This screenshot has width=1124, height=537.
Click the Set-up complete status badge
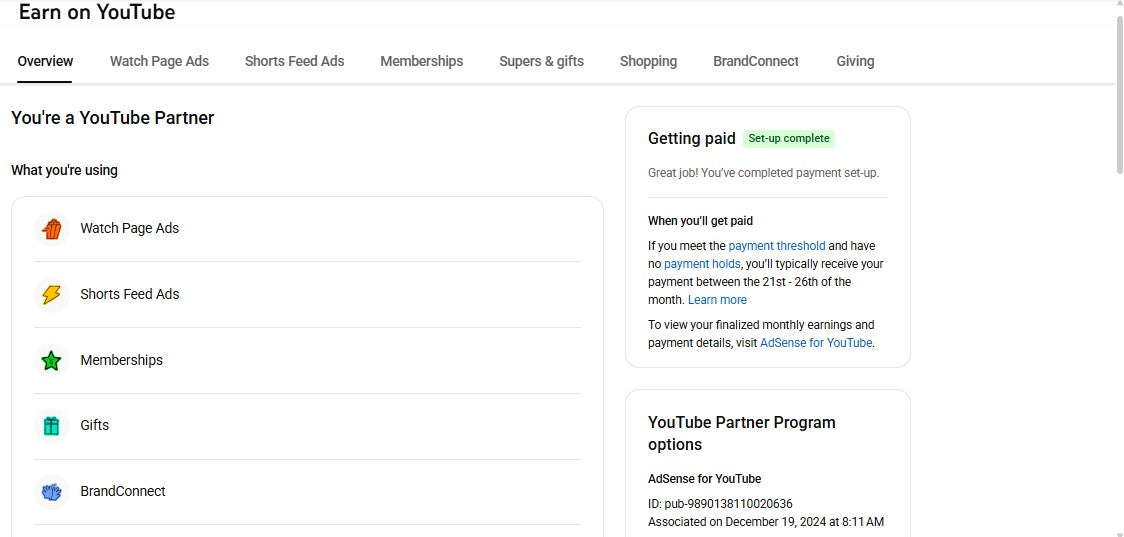[789, 139]
